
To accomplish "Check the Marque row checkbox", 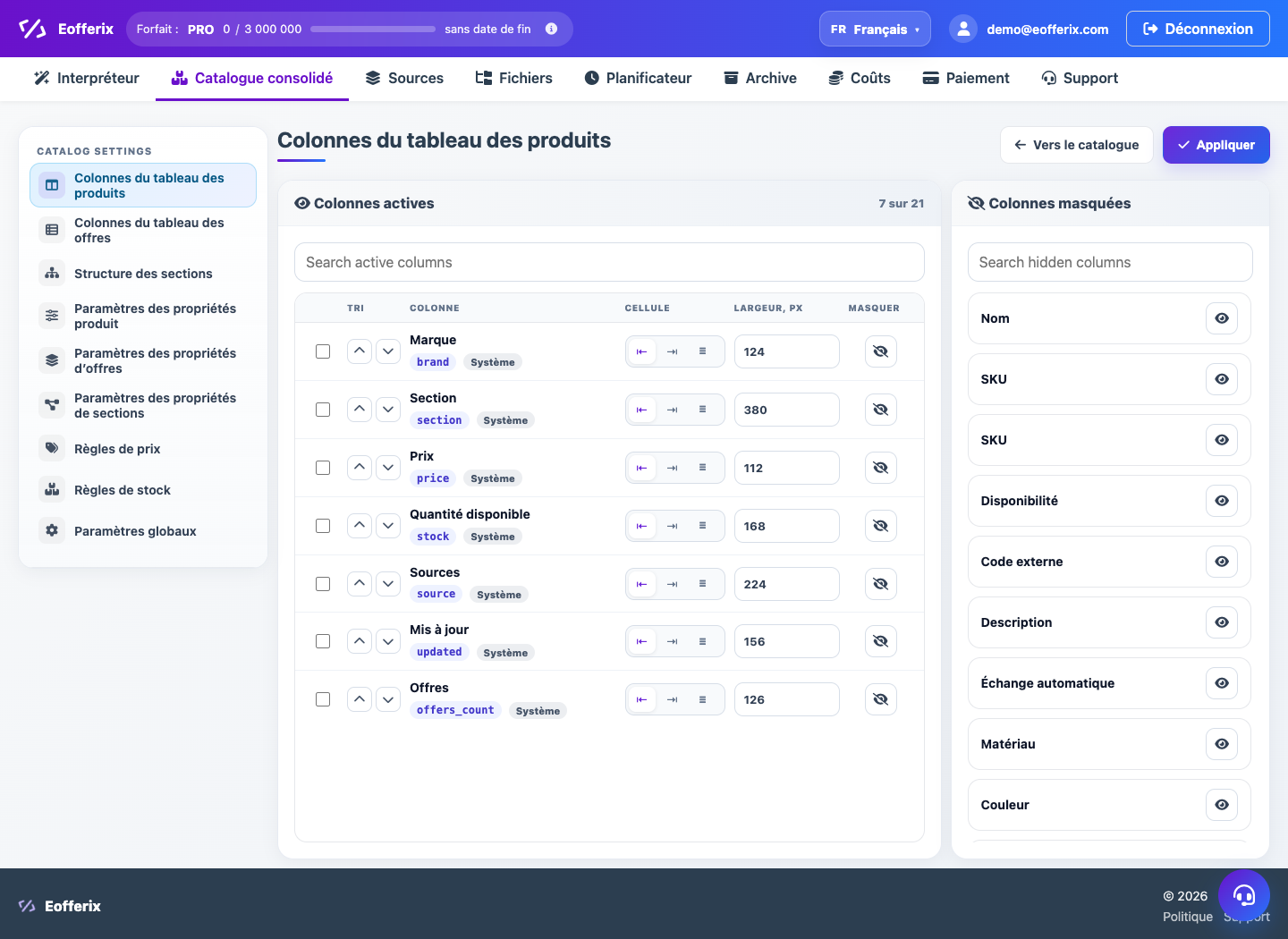I will (x=323, y=351).
